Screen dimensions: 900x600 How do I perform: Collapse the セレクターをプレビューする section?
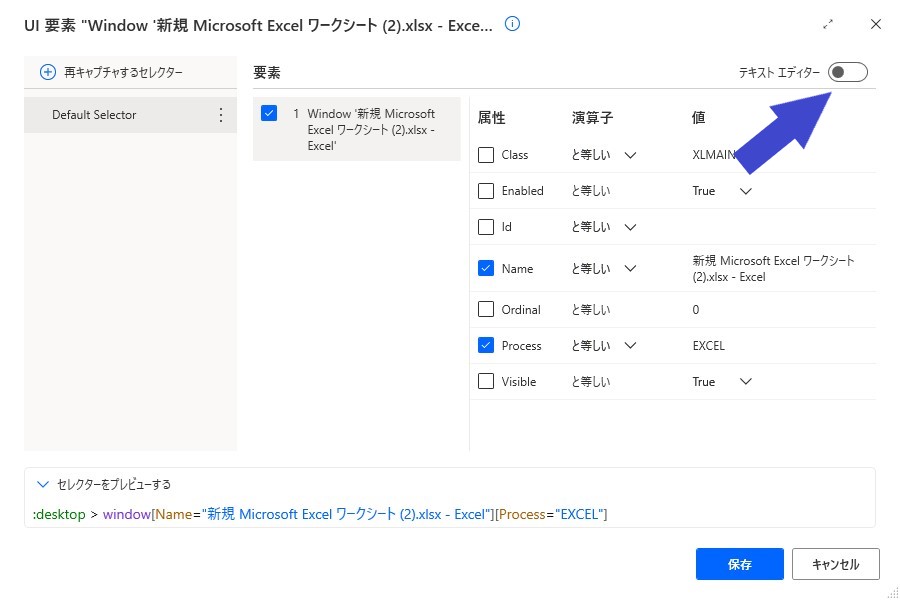[42, 484]
